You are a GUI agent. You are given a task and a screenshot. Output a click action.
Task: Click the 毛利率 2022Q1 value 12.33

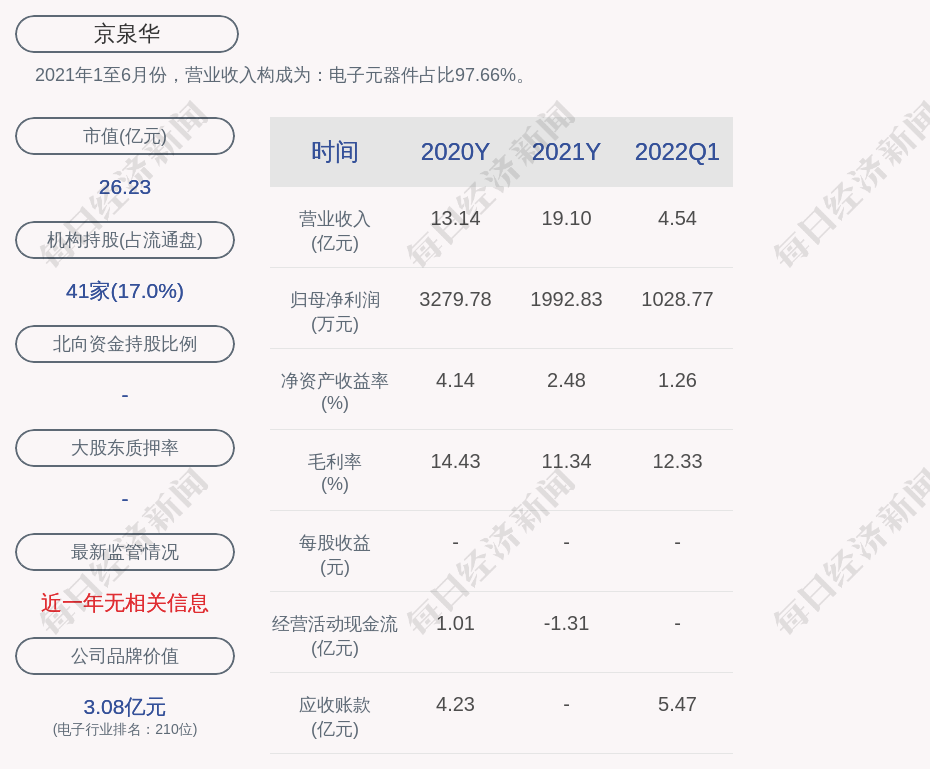tap(677, 461)
